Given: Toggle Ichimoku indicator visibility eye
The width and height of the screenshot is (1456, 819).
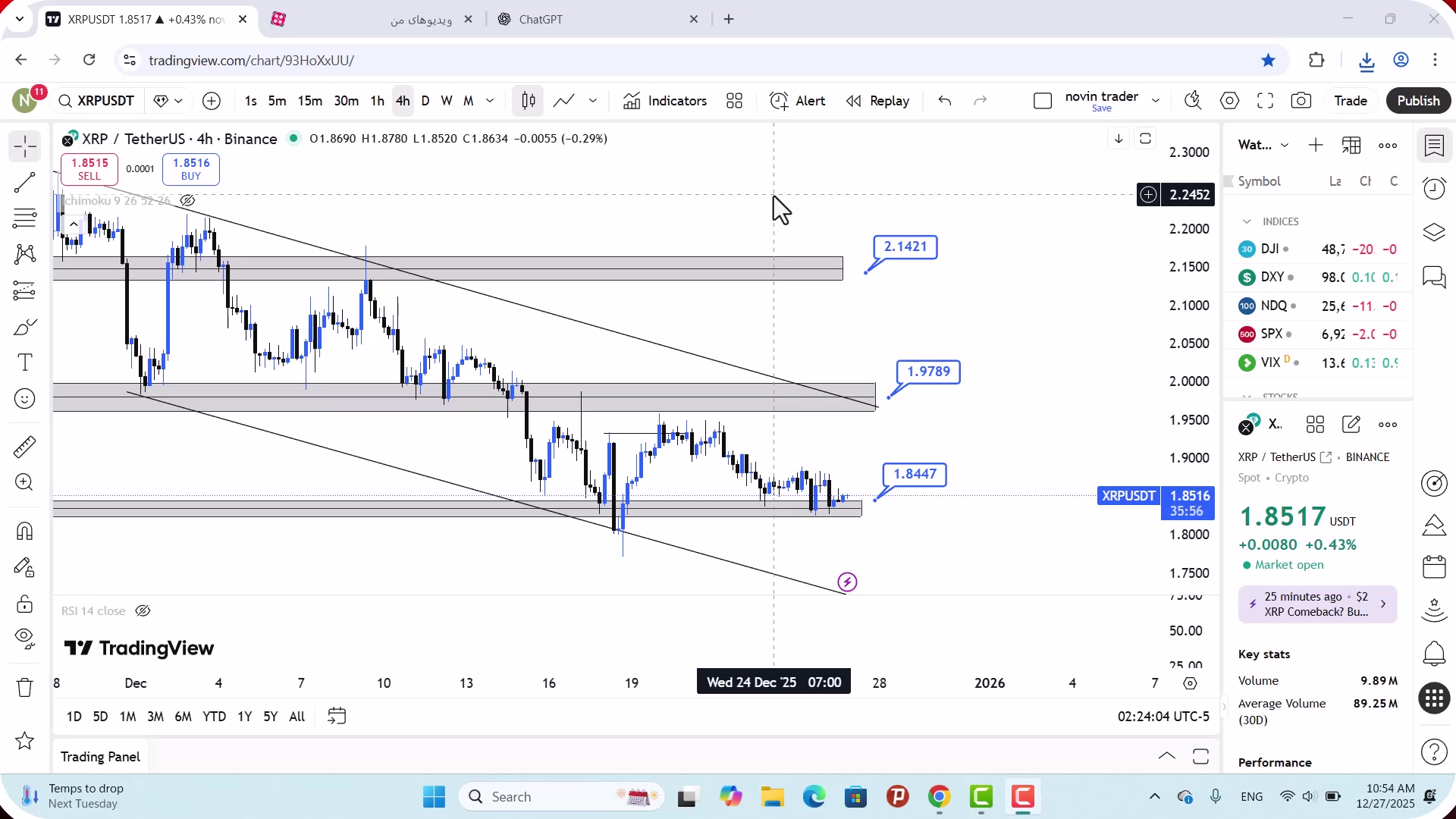Looking at the screenshot, I should [x=187, y=201].
